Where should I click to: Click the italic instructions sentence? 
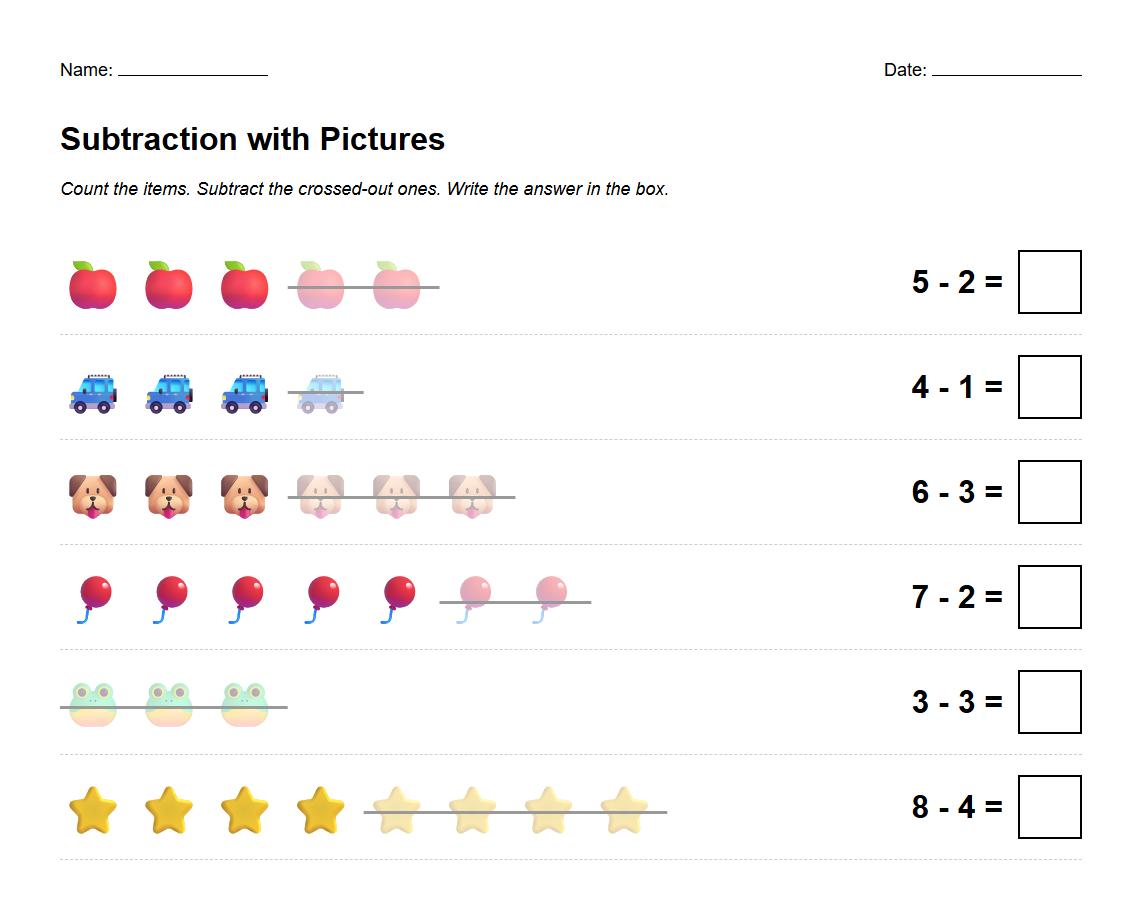364,189
